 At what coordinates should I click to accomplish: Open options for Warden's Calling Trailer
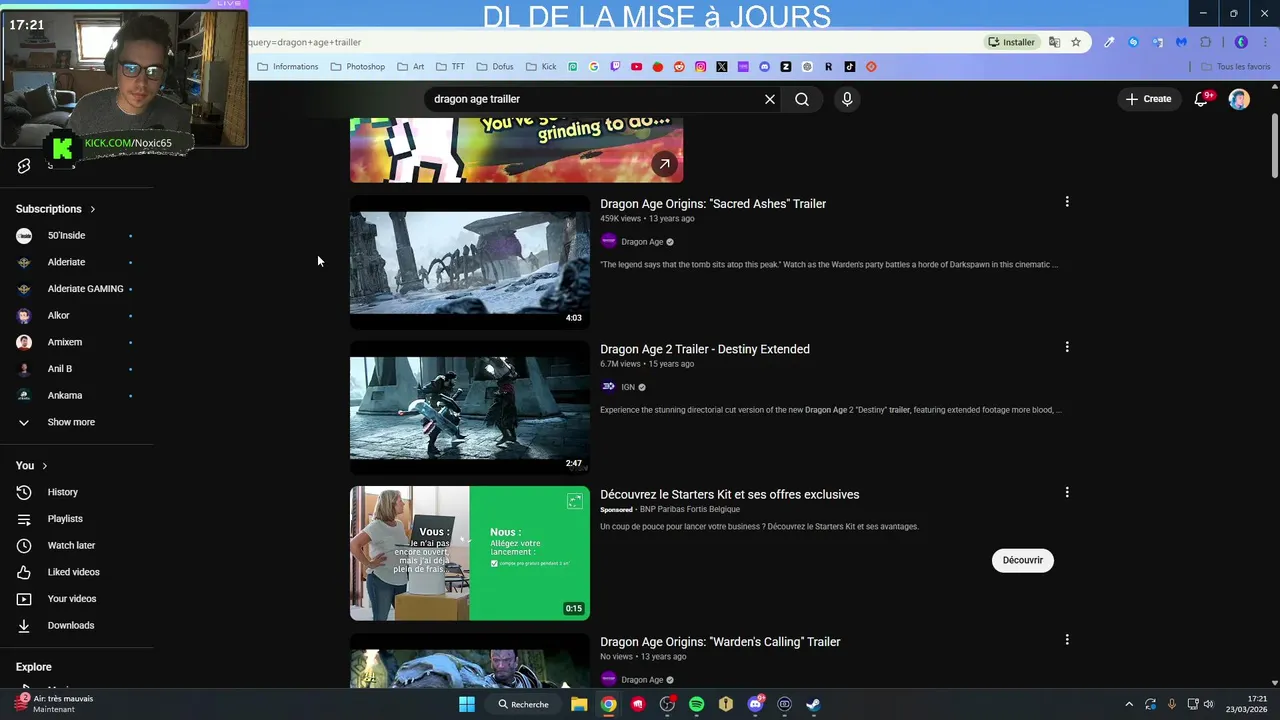1067,639
